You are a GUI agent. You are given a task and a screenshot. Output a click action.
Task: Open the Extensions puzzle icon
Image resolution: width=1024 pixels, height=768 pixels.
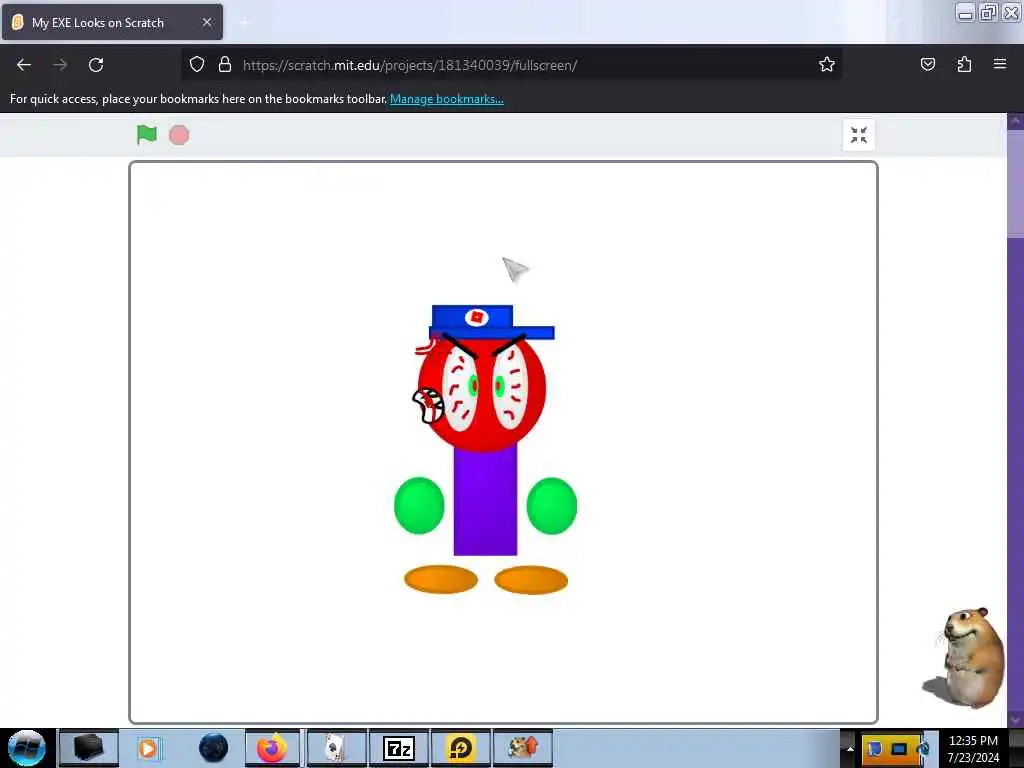964,64
